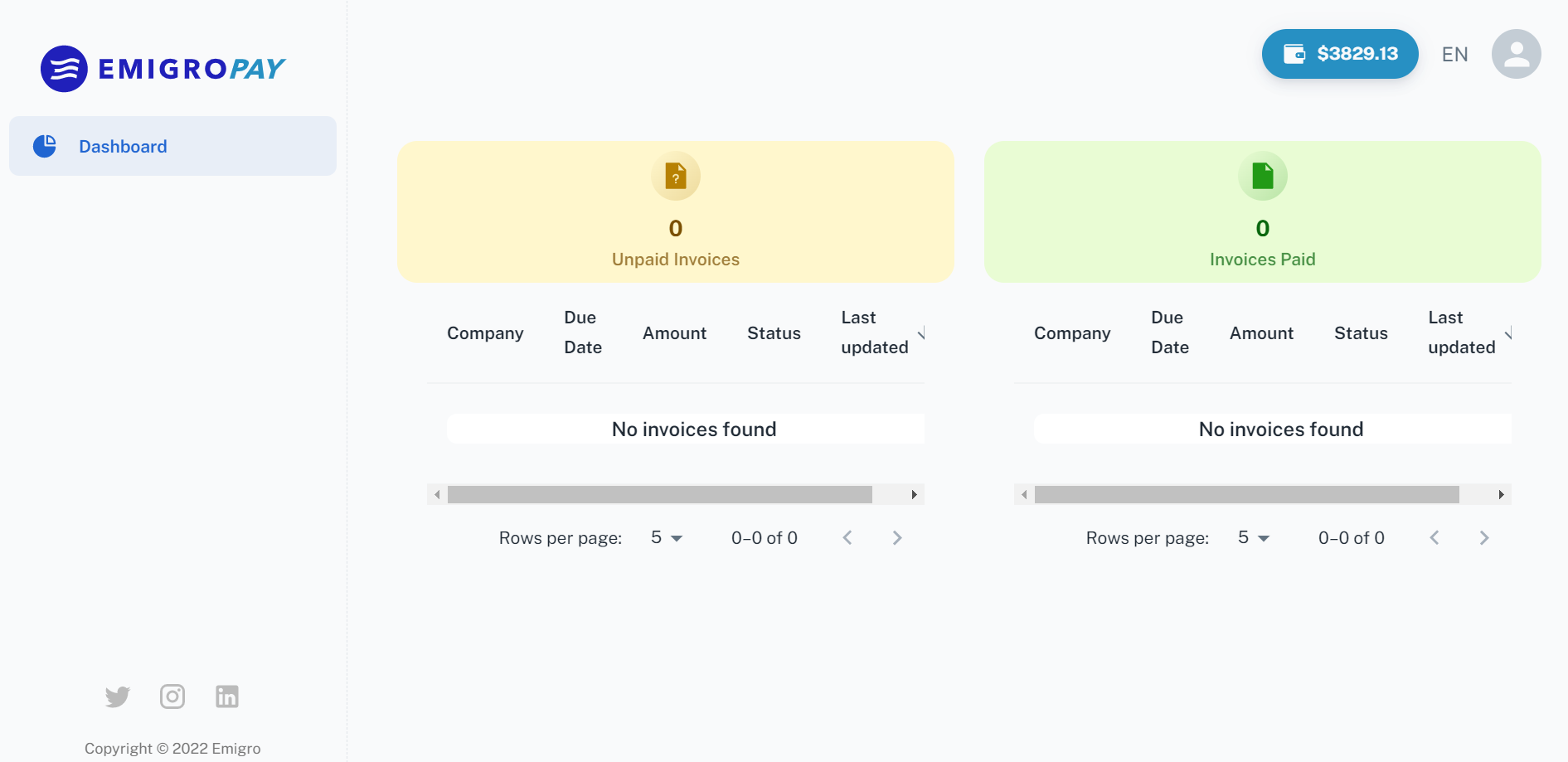Switch language using the EN selector

[1454, 55]
